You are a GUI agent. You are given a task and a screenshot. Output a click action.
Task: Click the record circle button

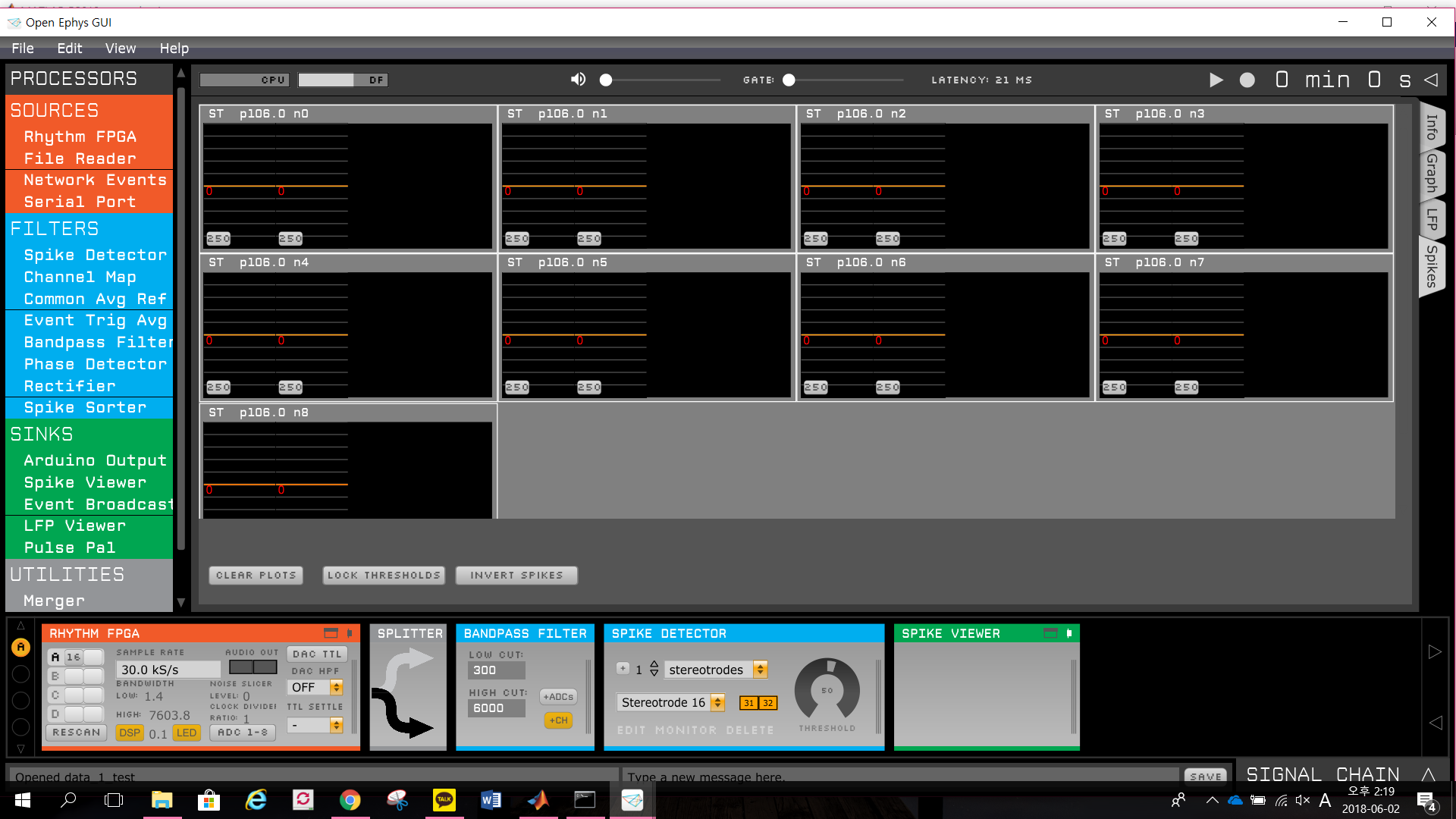(1247, 80)
